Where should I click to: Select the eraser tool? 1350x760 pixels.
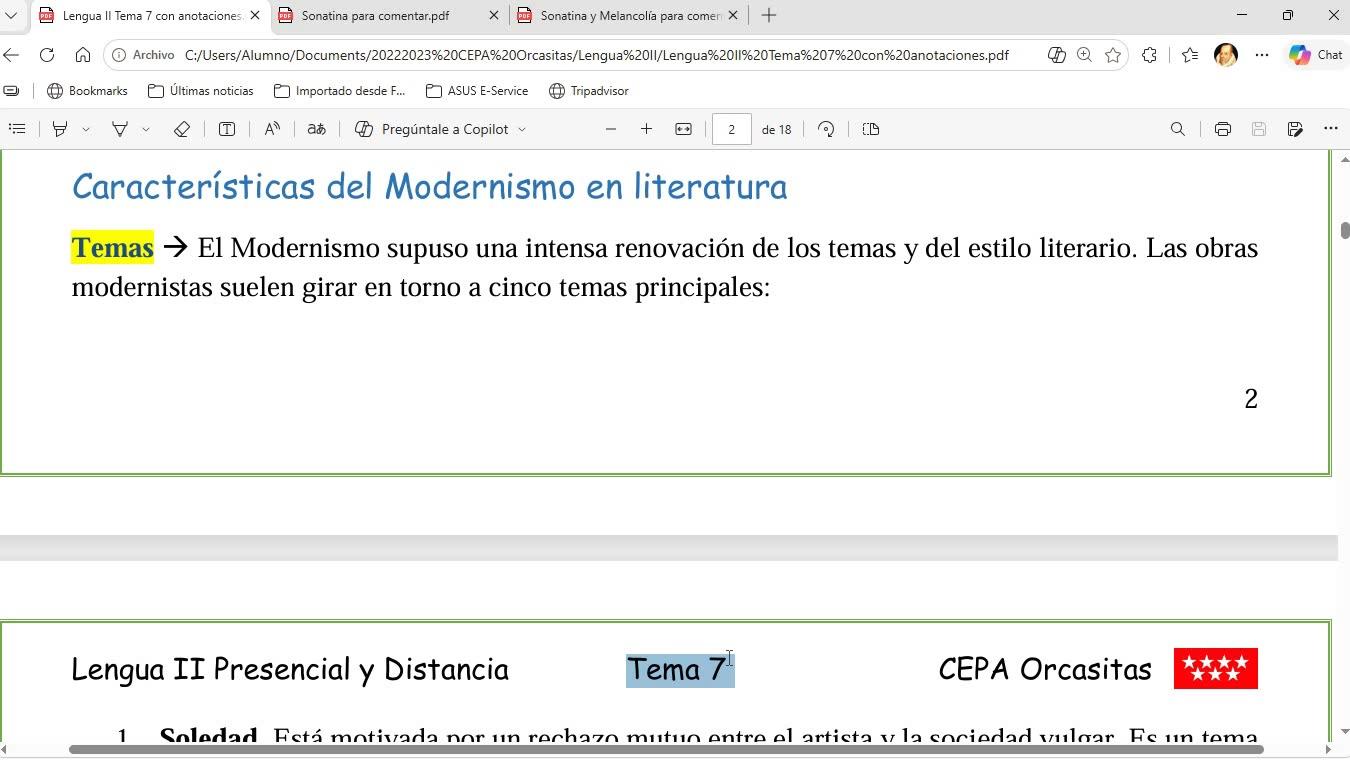coord(181,129)
